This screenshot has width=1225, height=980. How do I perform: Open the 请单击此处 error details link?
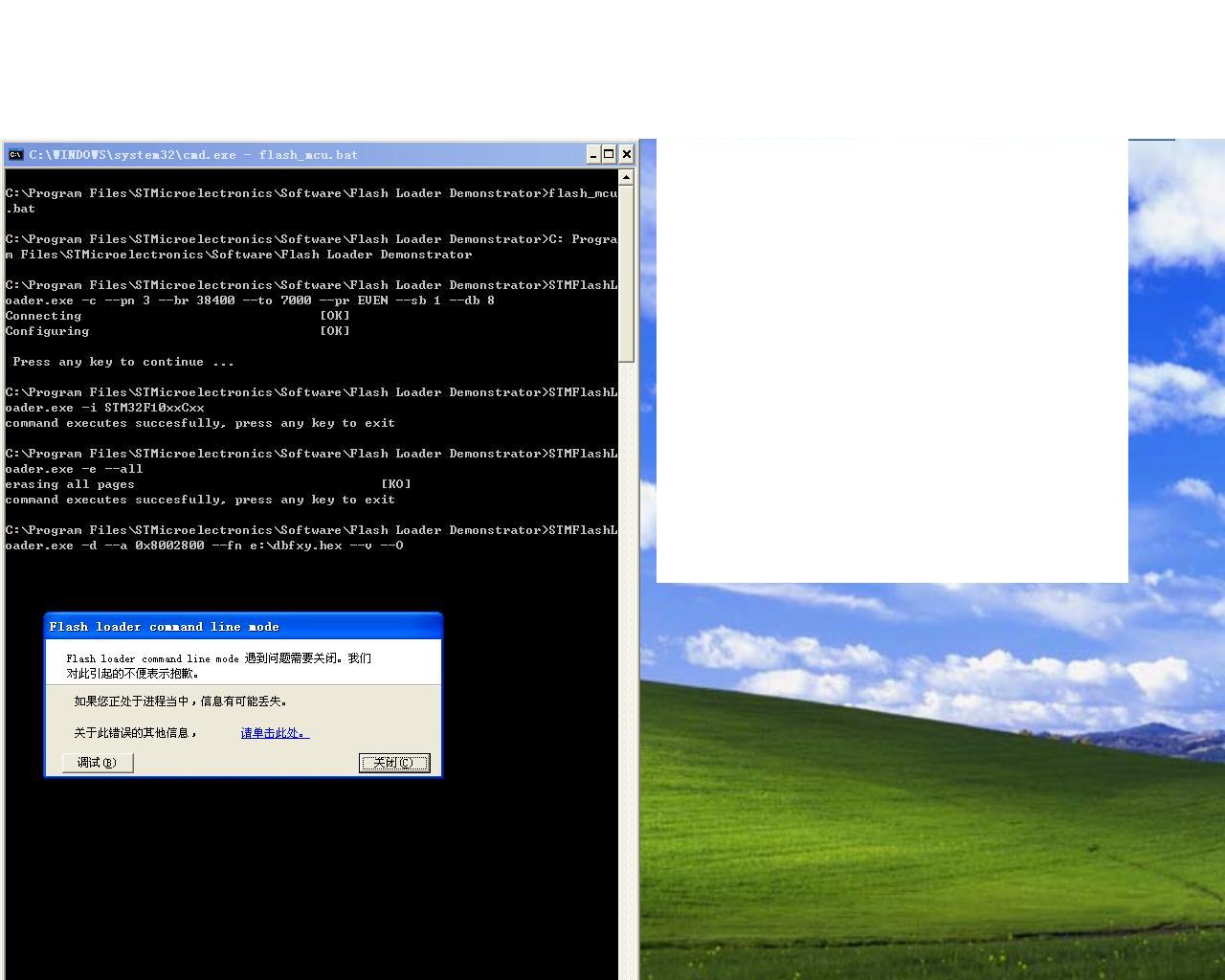275,733
